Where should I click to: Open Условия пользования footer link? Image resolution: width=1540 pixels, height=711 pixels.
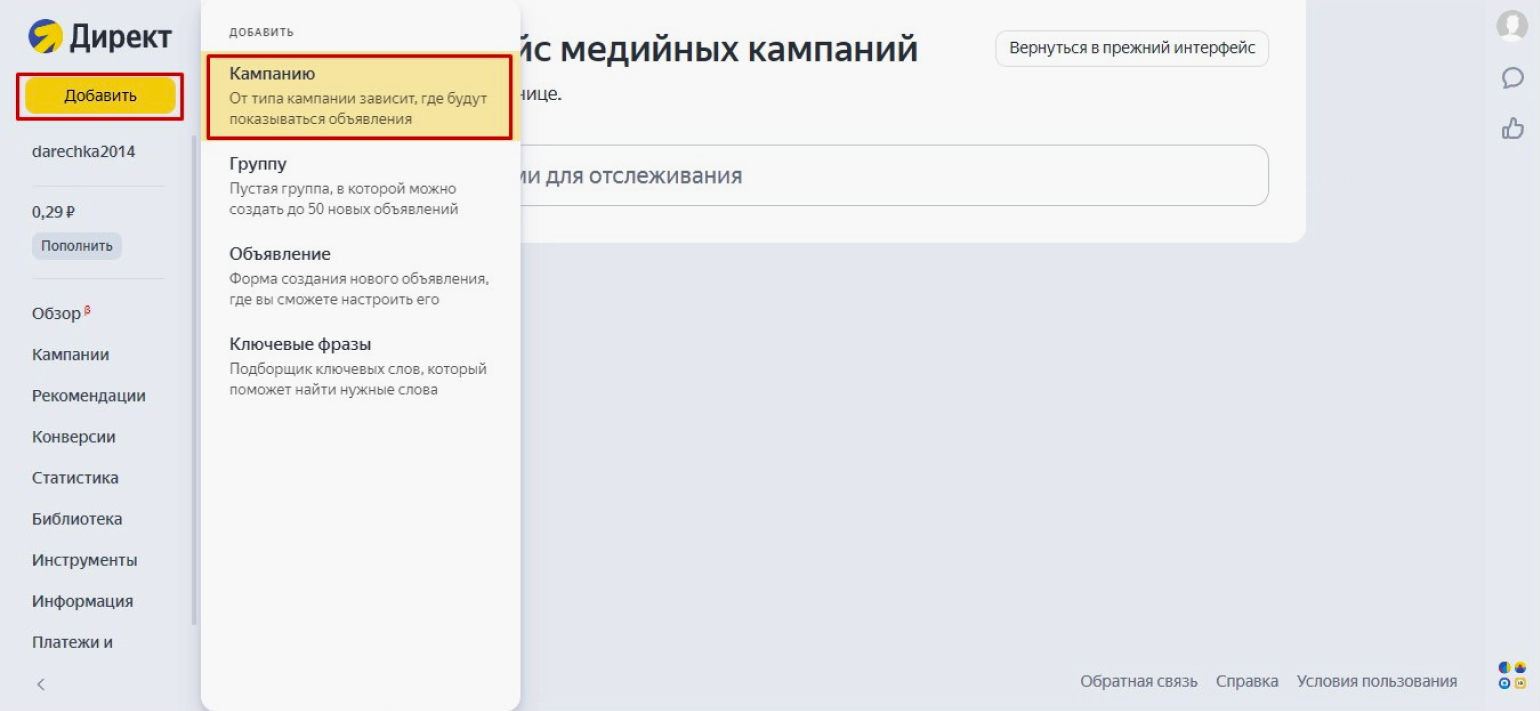1376,681
